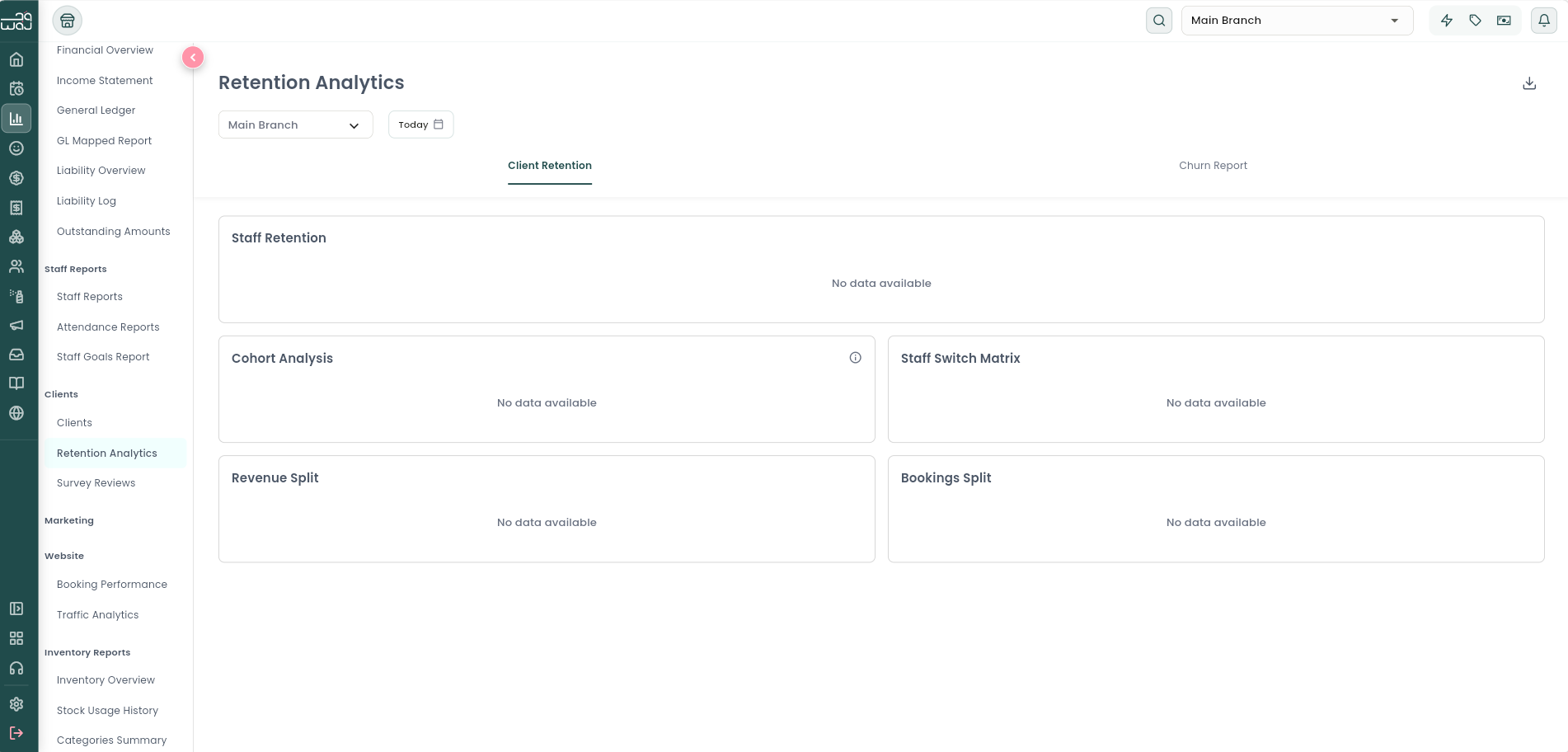Click the cash banknote icon in header
Screen dimensions: 1568x752
[1504, 21]
